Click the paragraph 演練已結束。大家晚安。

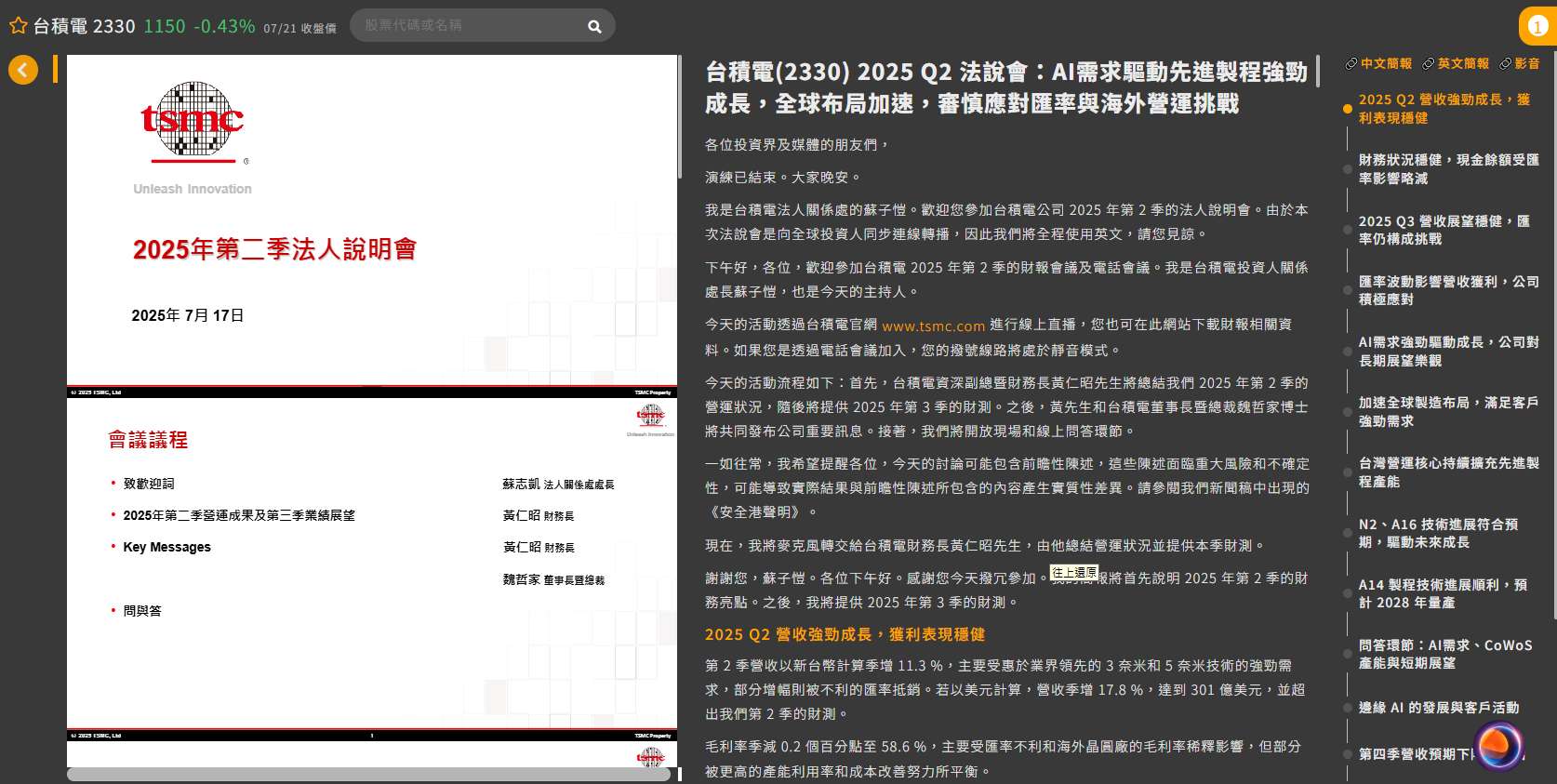point(783,178)
